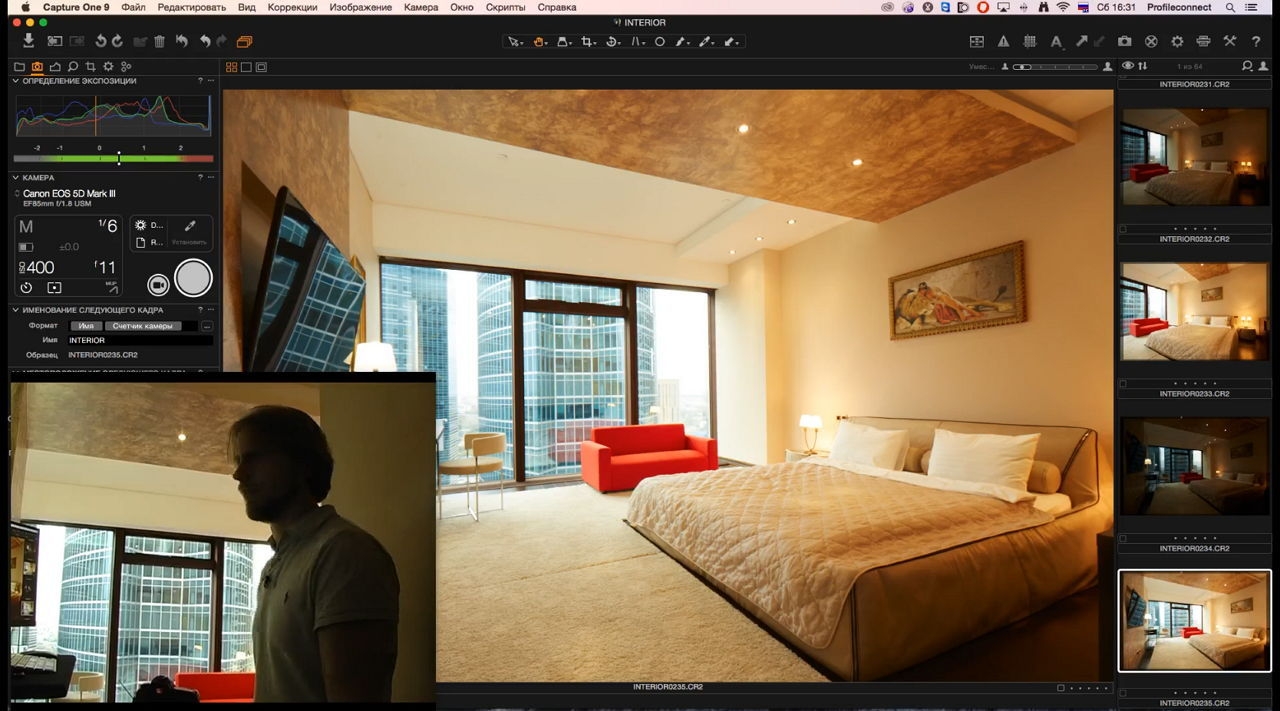This screenshot has width=1280, height=711.
Task: Click the self-timer drive mode icon
Action: point(26,288)
